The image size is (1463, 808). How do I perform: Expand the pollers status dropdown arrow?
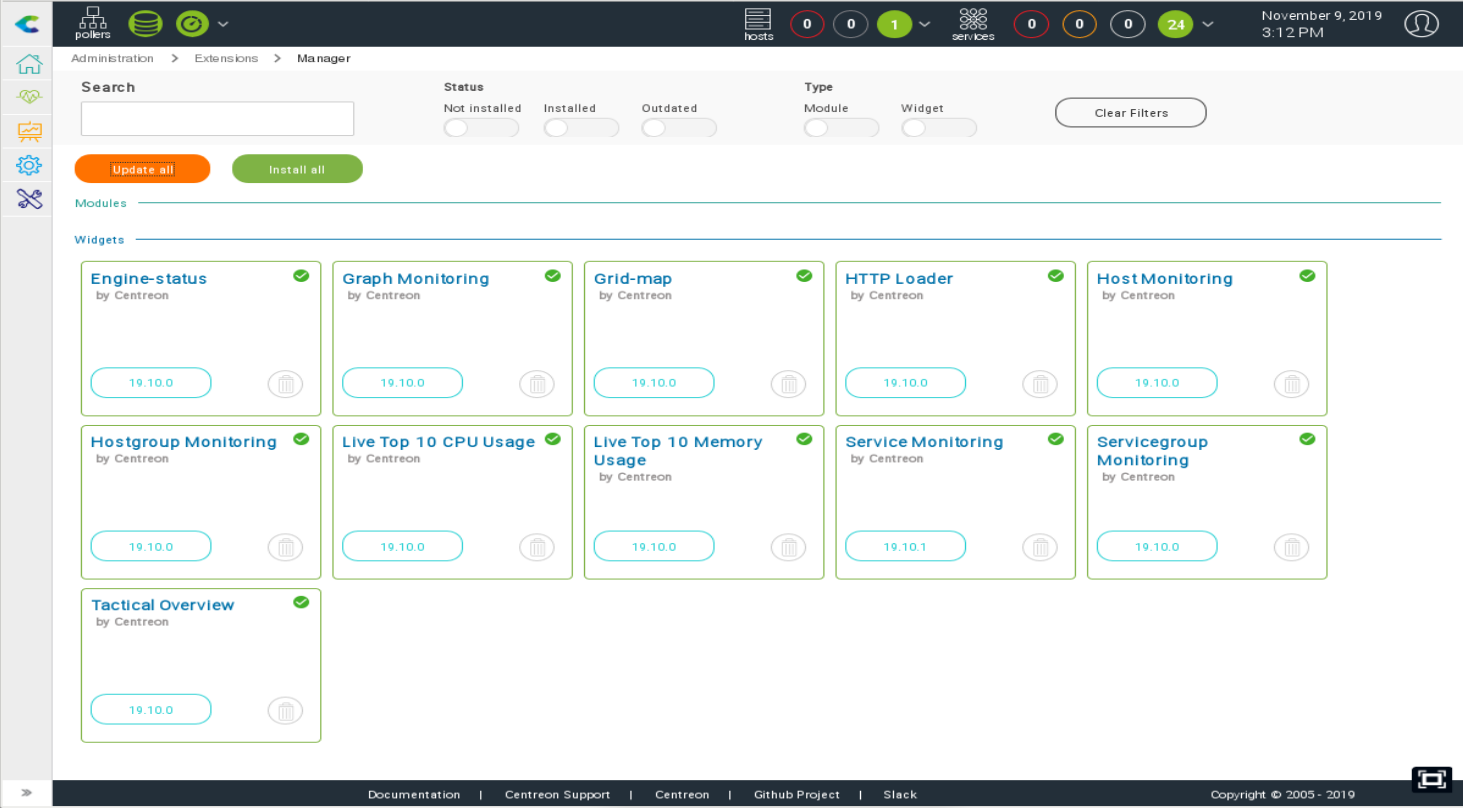coord(223,24)
